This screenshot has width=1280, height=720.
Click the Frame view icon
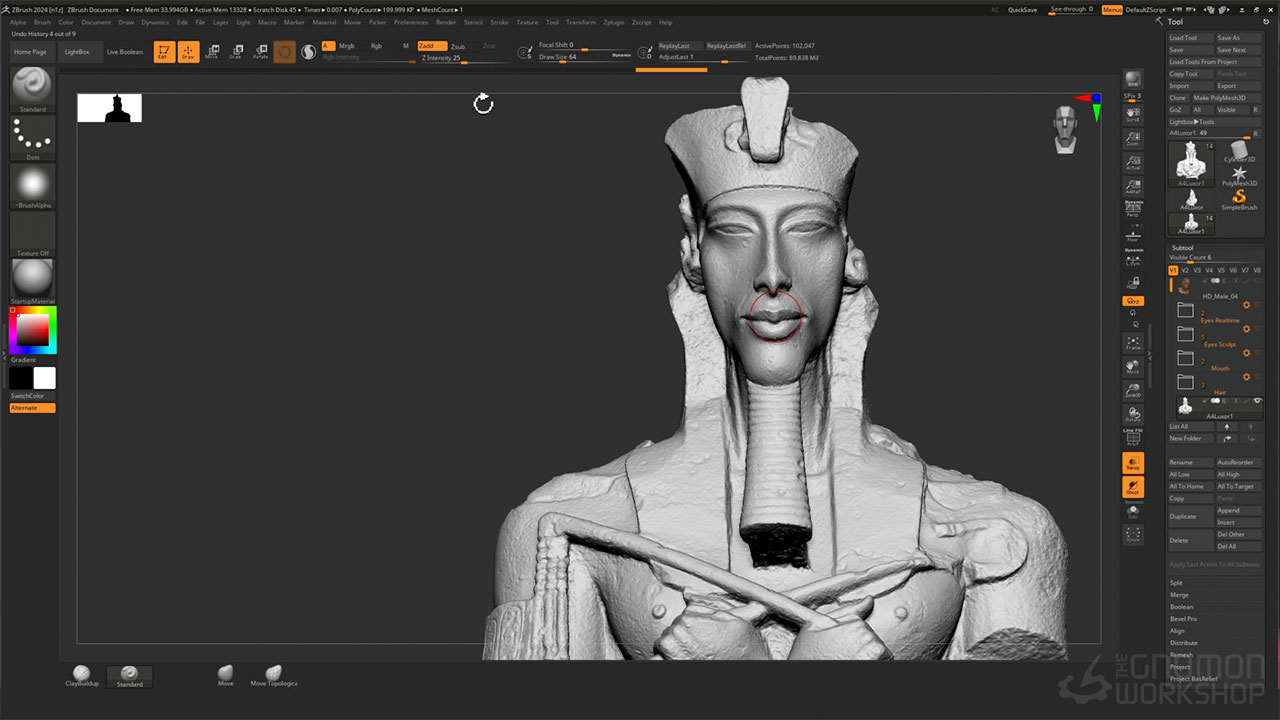click(x=1133, y=344)
